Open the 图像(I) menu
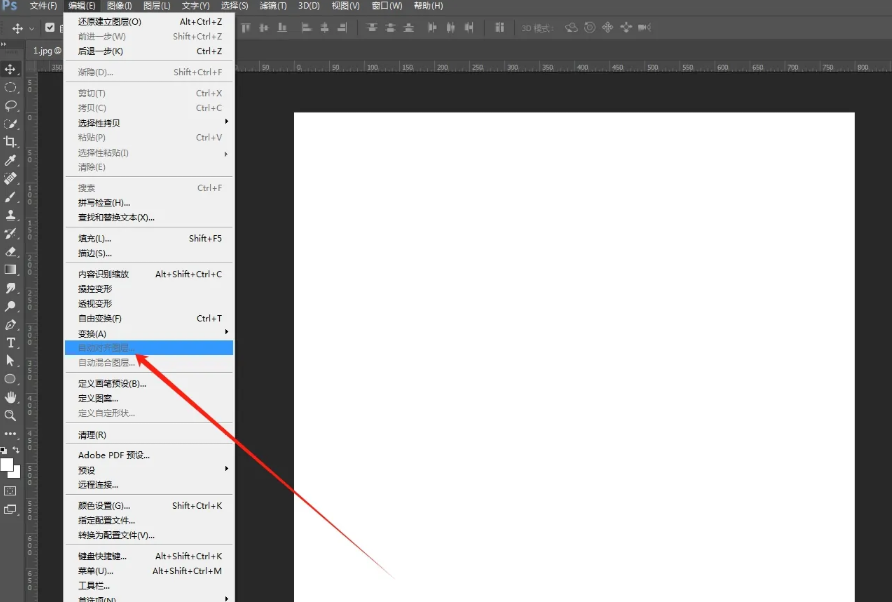This screenshot has height=602, width=892. 120,6
